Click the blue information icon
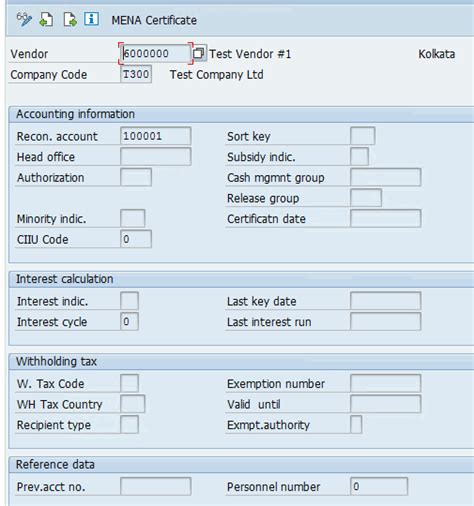The height and width of the screenshot is (506, 474). pos(91,19)
